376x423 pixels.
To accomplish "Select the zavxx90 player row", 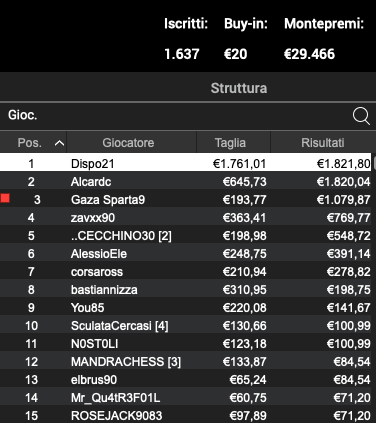I will pos(185,218).
